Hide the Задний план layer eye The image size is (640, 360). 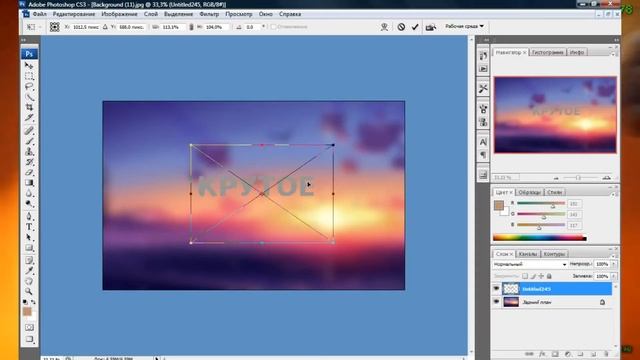point(496,302)
